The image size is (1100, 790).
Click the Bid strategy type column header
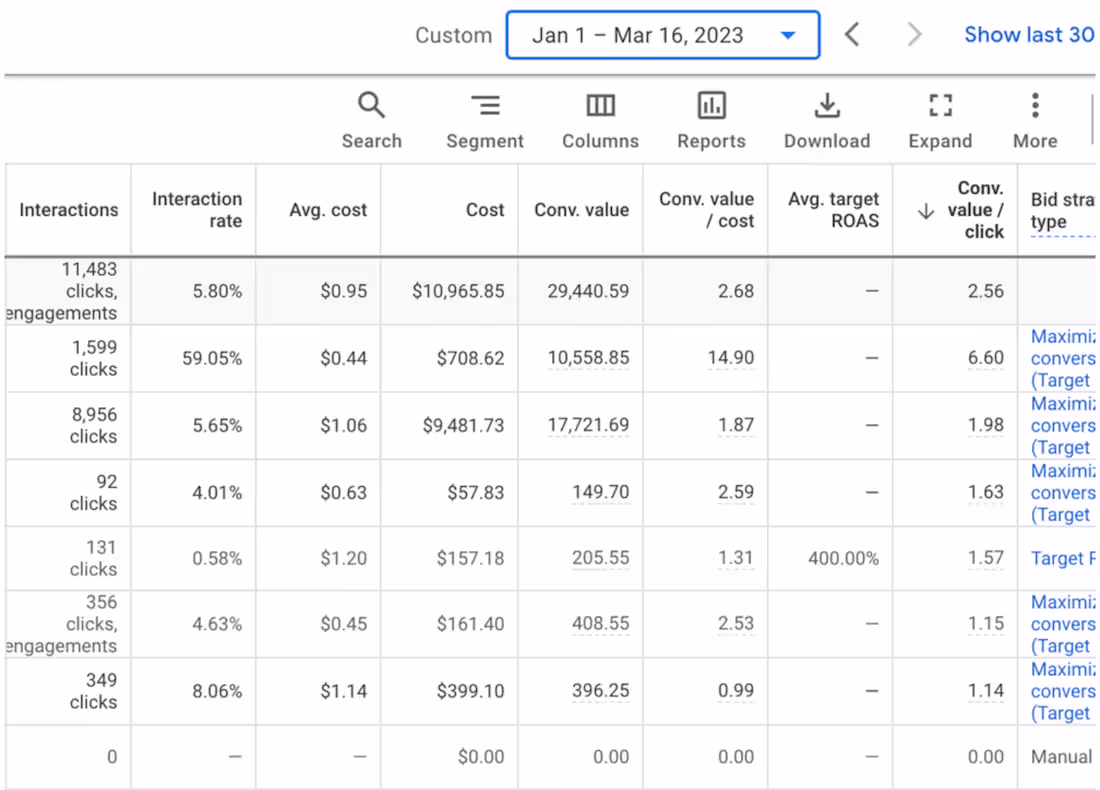(x=1062, y=210)
